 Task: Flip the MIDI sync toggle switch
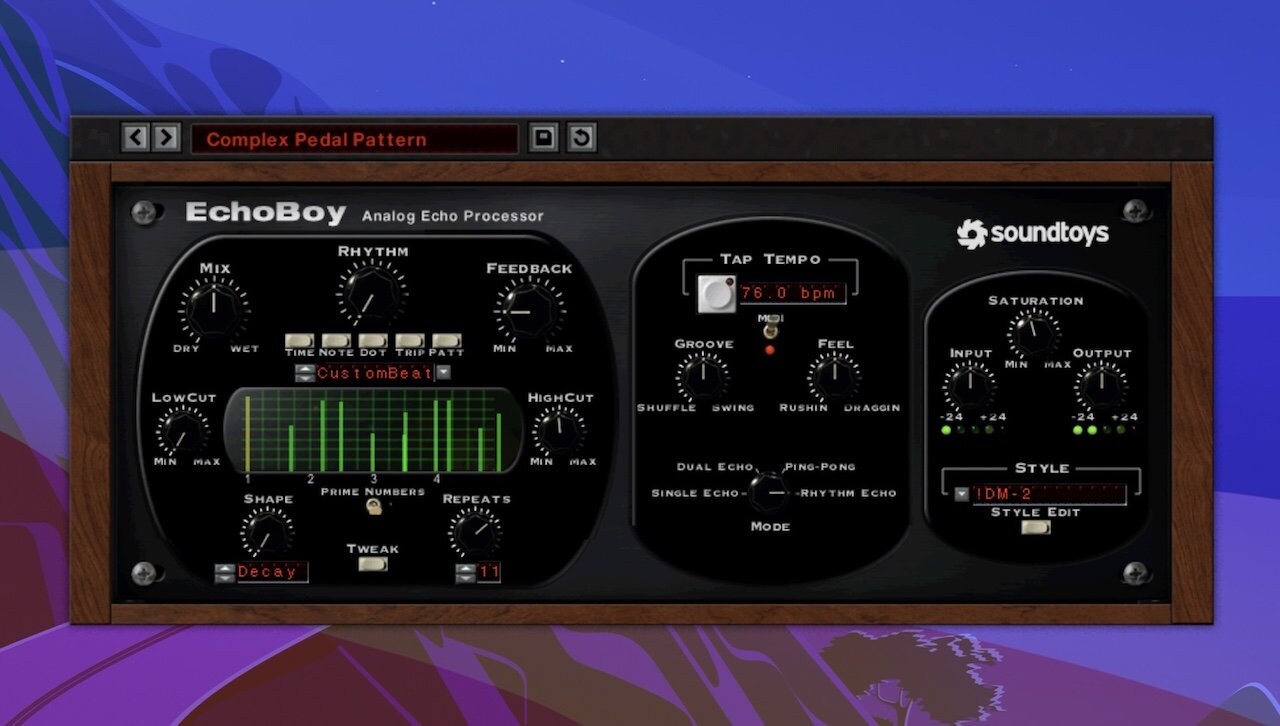tap(770, 329)
